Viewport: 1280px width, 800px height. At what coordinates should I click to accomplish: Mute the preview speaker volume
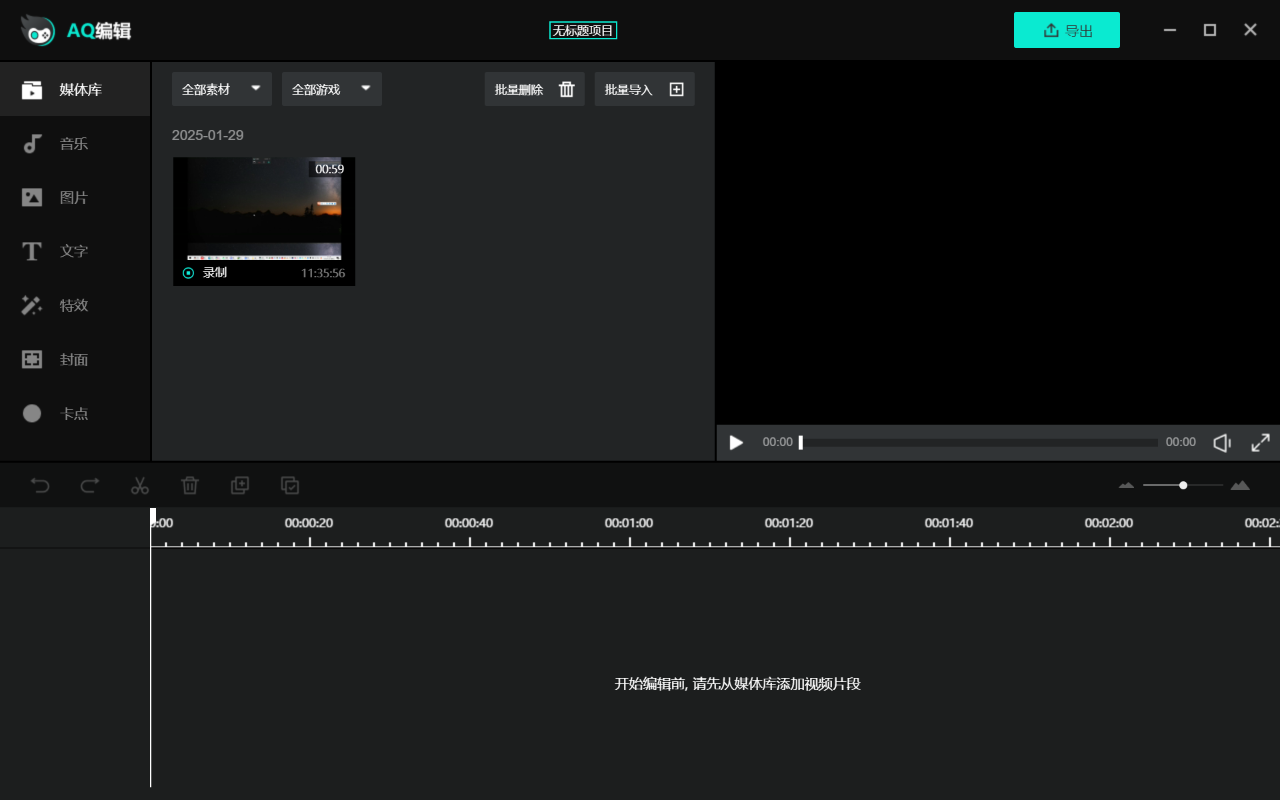(1221, 442)
